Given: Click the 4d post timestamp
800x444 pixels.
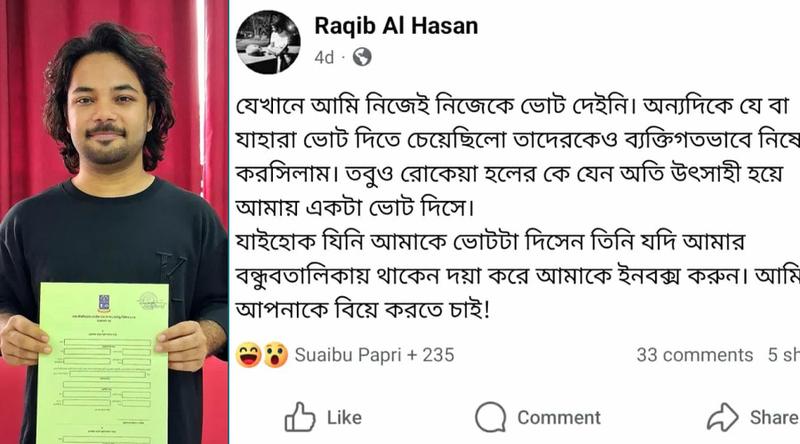Looking at the screenshot, I should [x=324, y=57].
